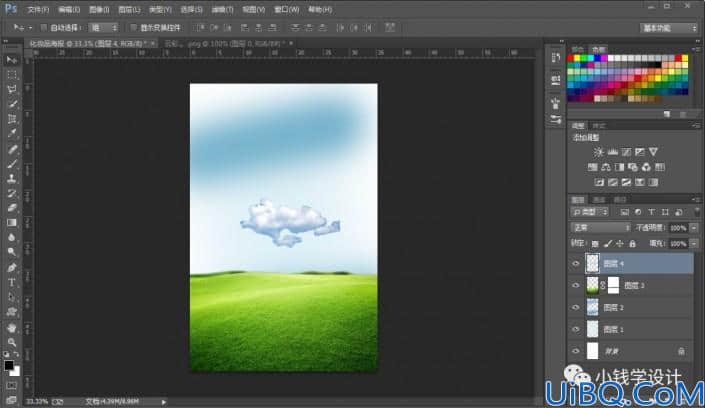This screenshot has width=705, height=408.
Task: Add an Exposure adjustment layer
Action: (x=639, y=152)
